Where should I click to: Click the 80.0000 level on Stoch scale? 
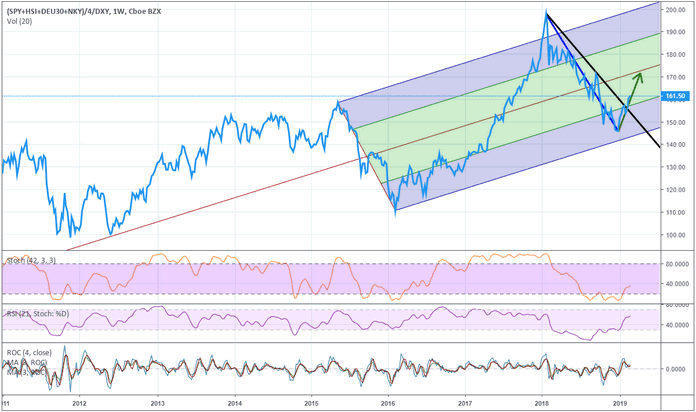coord(677,264)
